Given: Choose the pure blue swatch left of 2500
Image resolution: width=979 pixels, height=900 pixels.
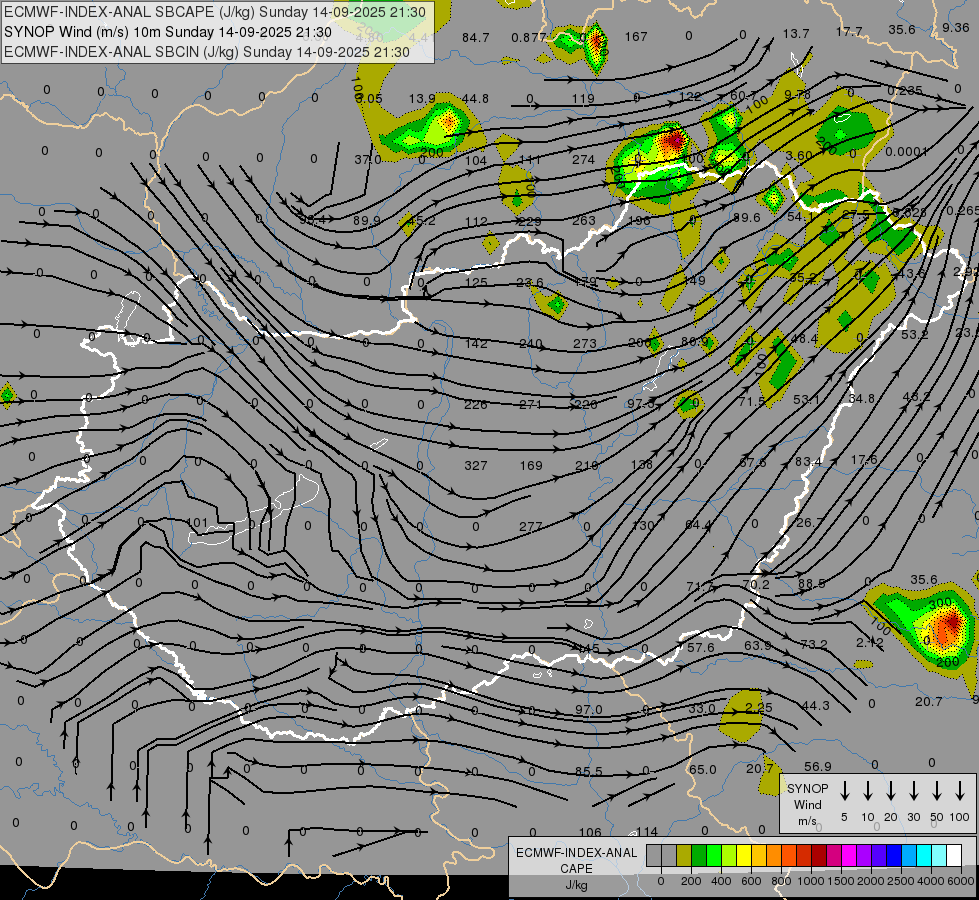Looking at the screenshot, I should pos(893,856).
